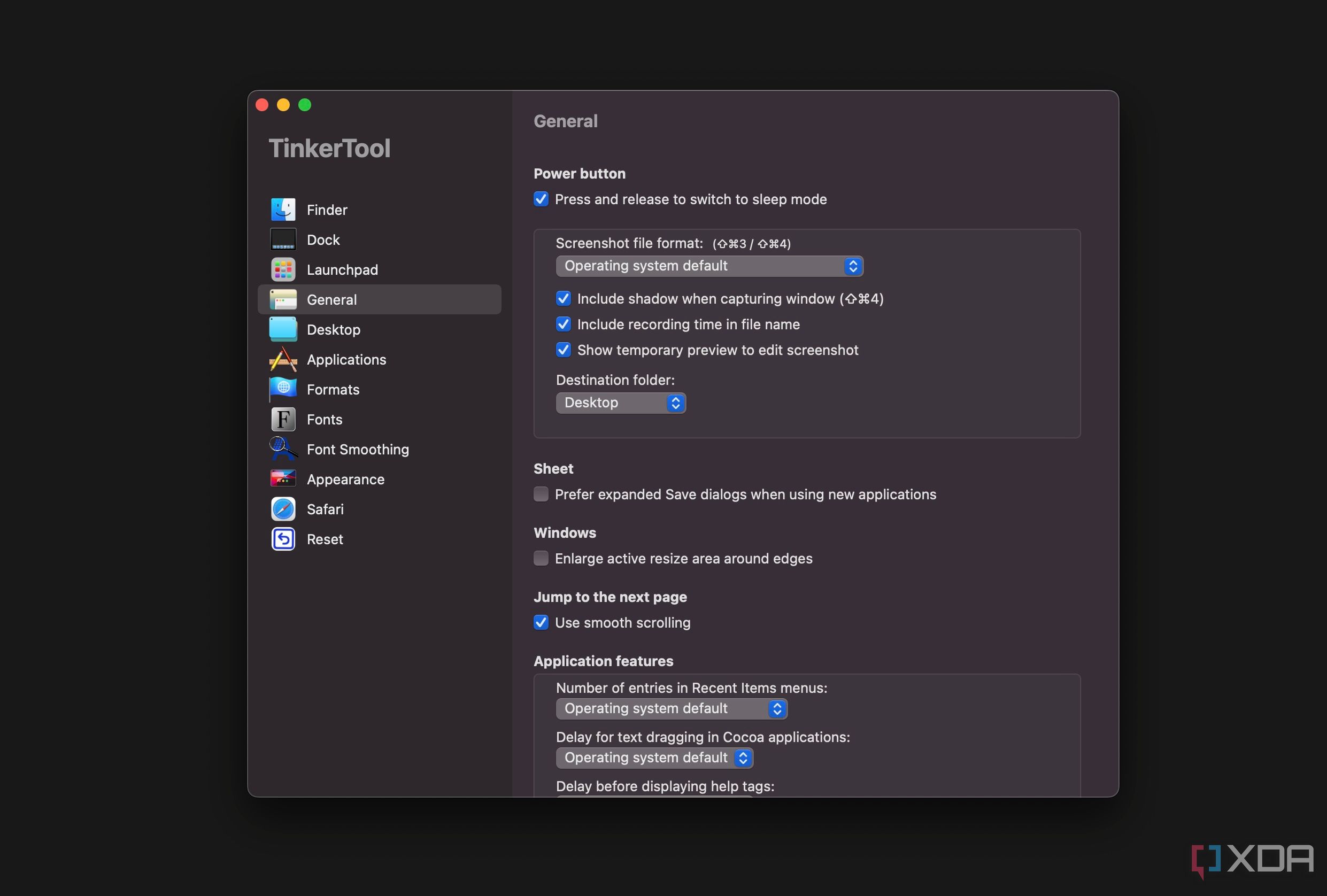Click the Formats flag icon
The image size is (1327, 896).
point(283,390)
